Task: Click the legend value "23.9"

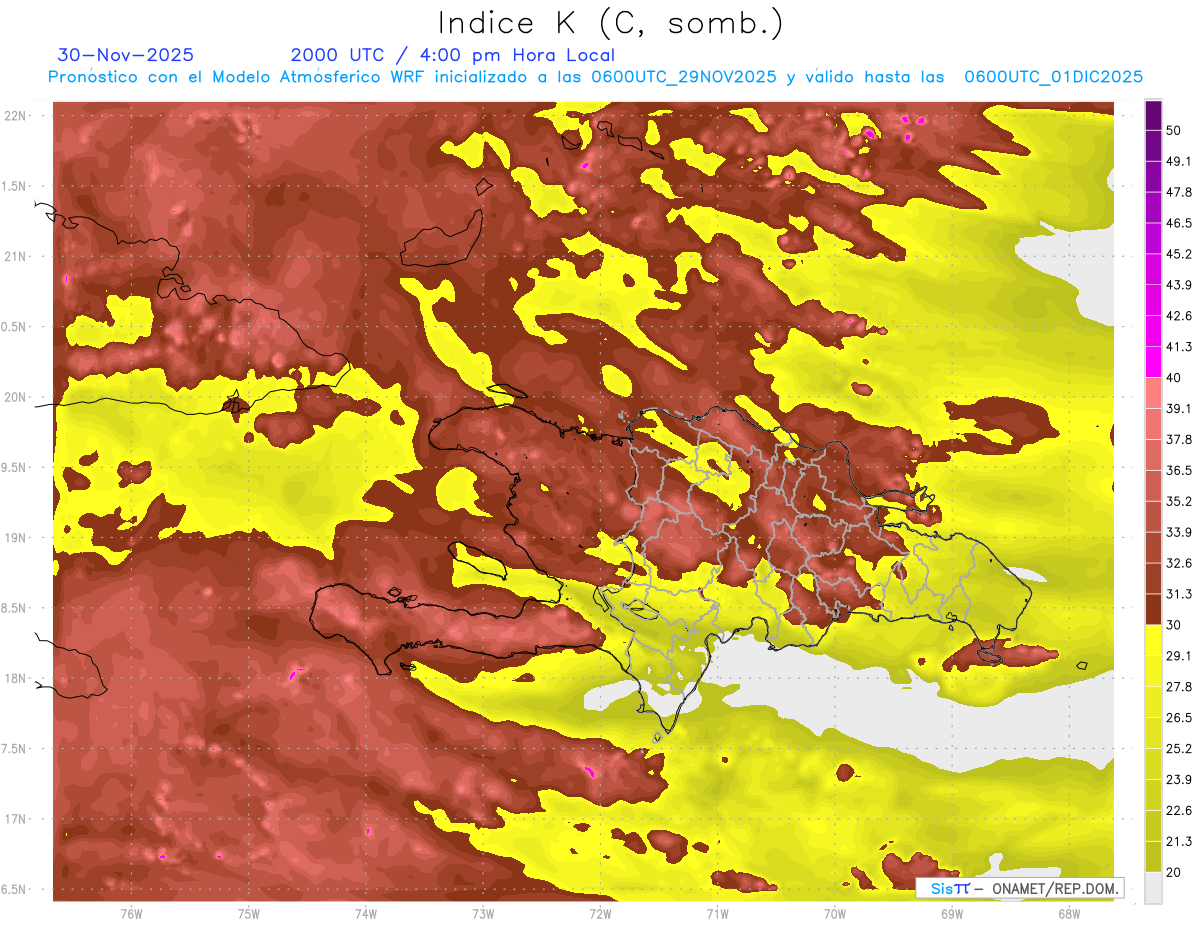Action: point(1178,780)
